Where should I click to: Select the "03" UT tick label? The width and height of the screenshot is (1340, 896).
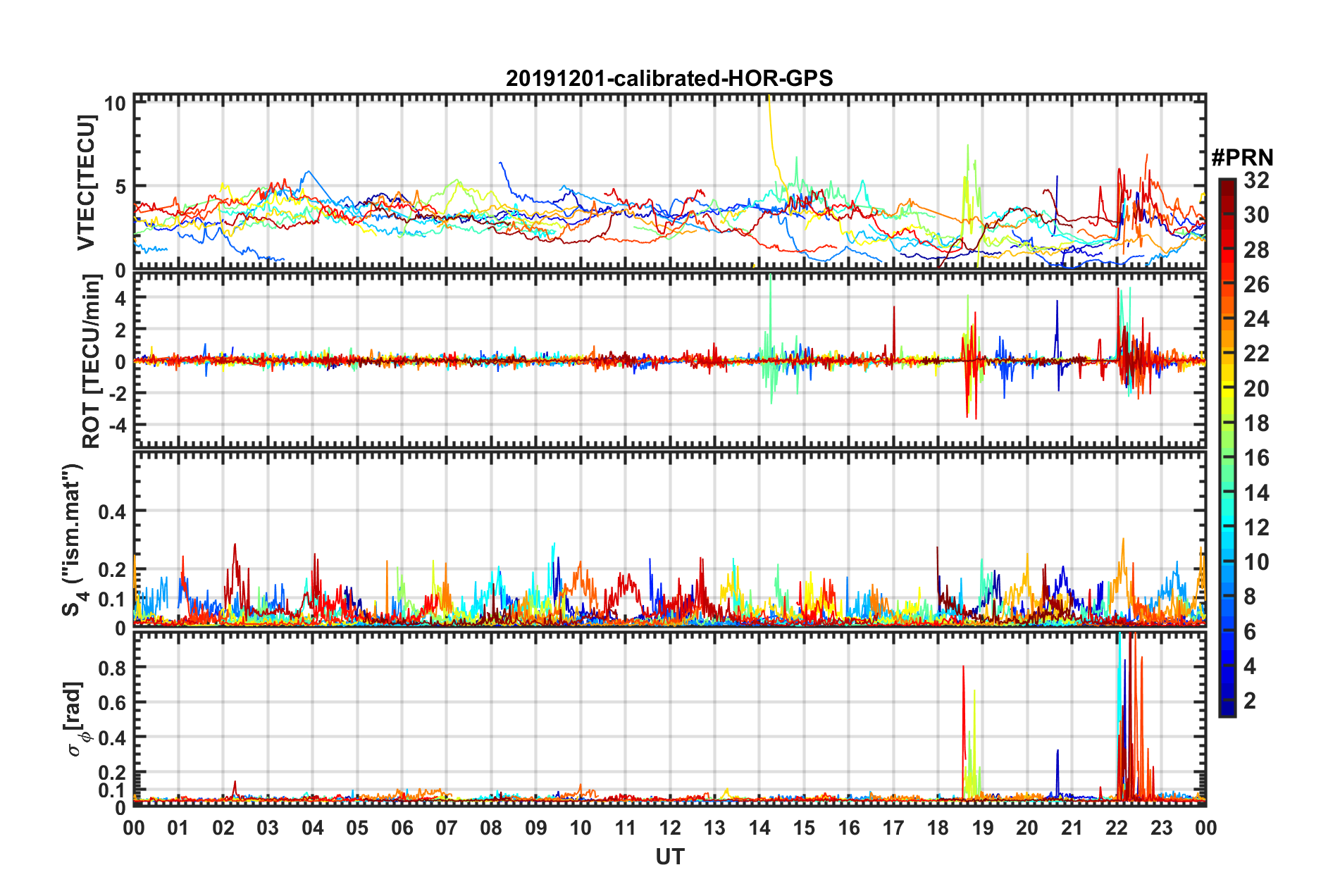coord(268,828)
